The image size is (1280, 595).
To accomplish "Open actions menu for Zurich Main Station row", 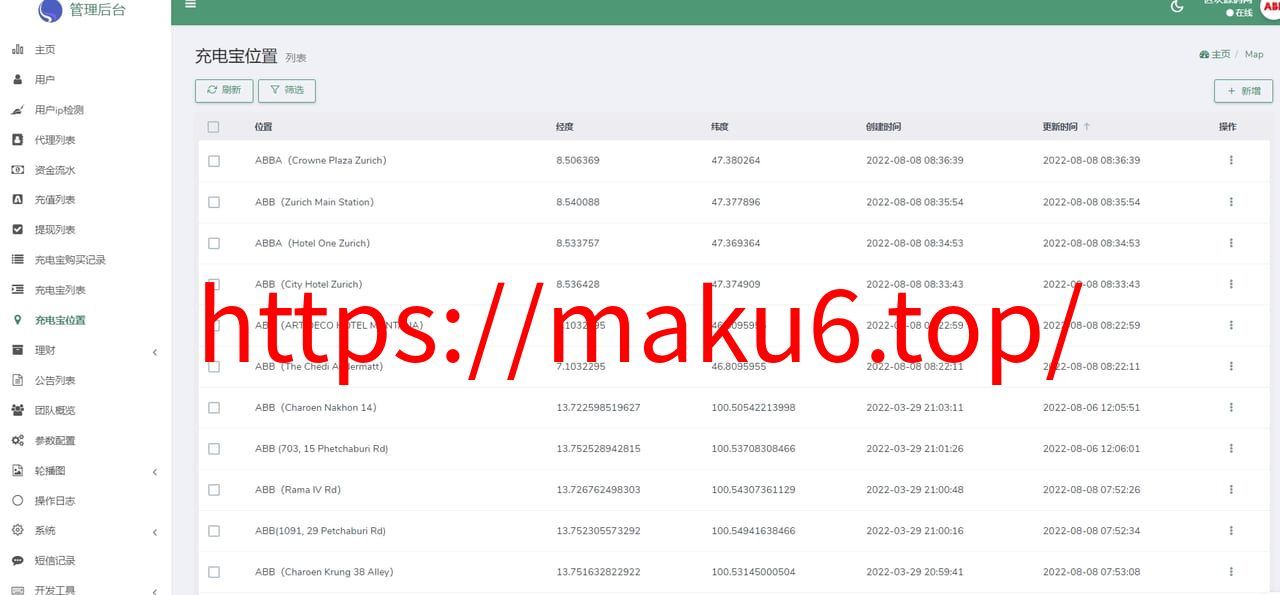I will point(1231,202).
